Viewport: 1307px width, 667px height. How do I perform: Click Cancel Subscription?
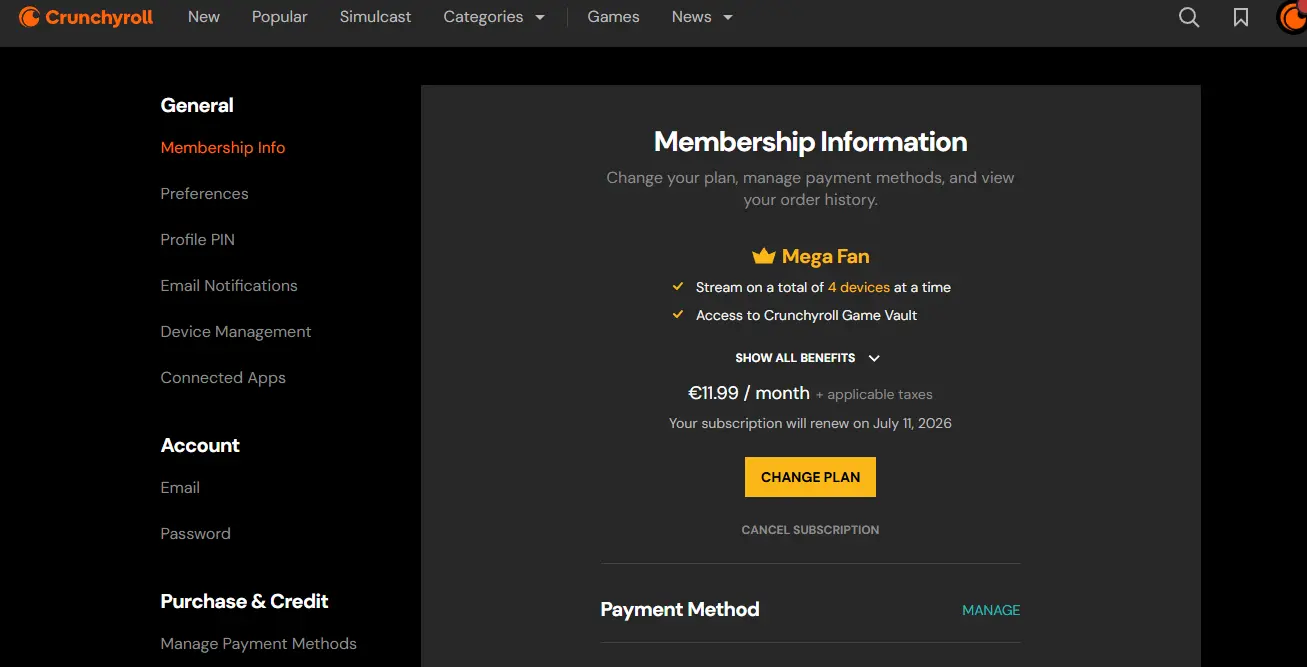[x=810, y=530]
